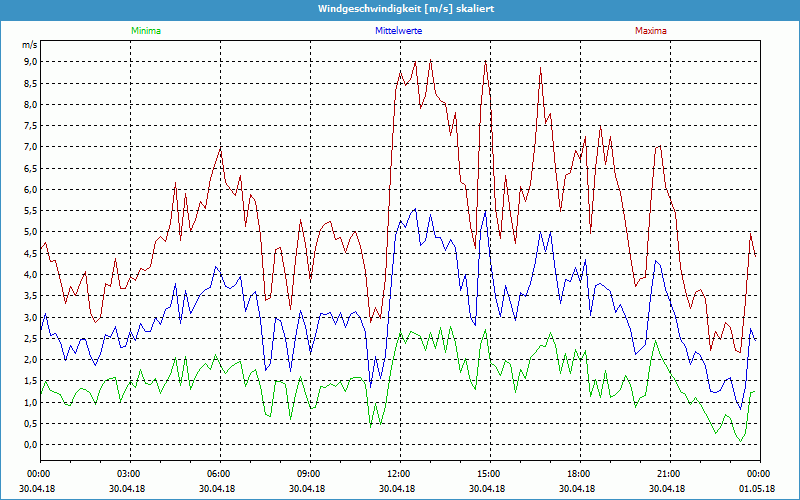Image resolution: width=800 pixels, height=500 pixels.
Task: Click the 18:00 time axis label
Action: pyautogui.click(x=580, y=473)
